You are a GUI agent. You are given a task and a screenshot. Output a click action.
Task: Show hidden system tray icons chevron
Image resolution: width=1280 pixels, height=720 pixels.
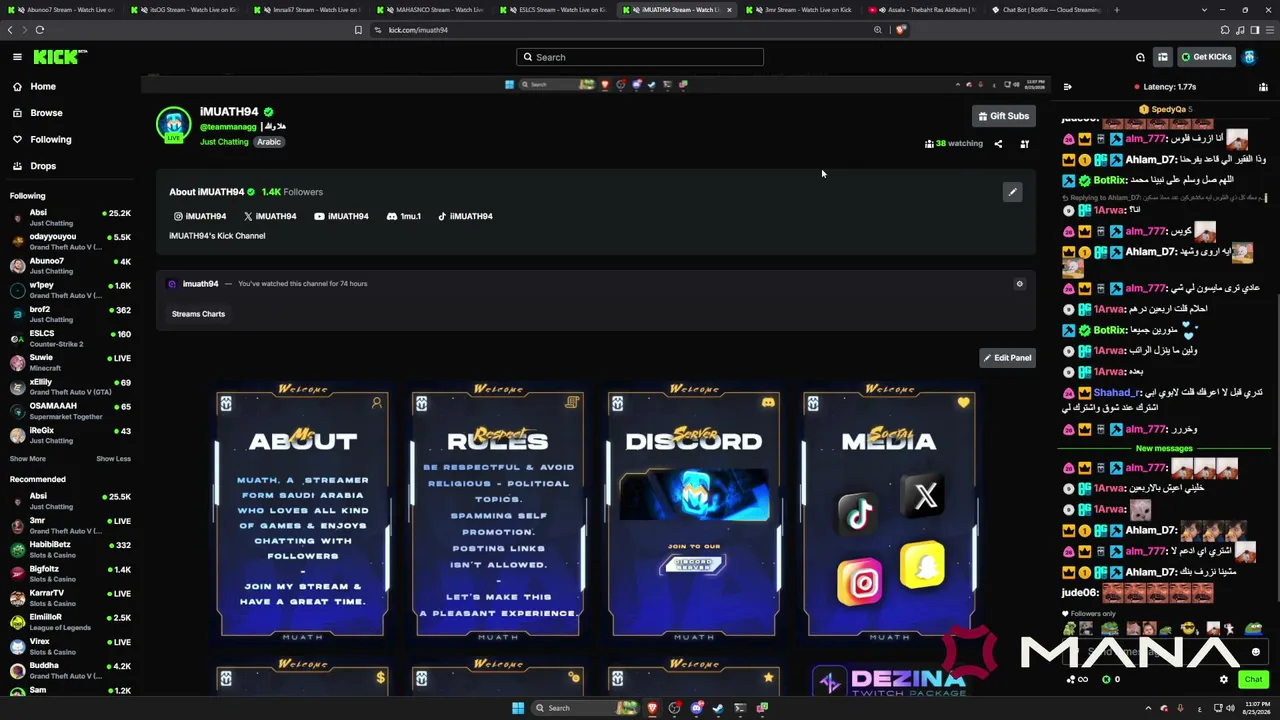tap(1149, 708)
